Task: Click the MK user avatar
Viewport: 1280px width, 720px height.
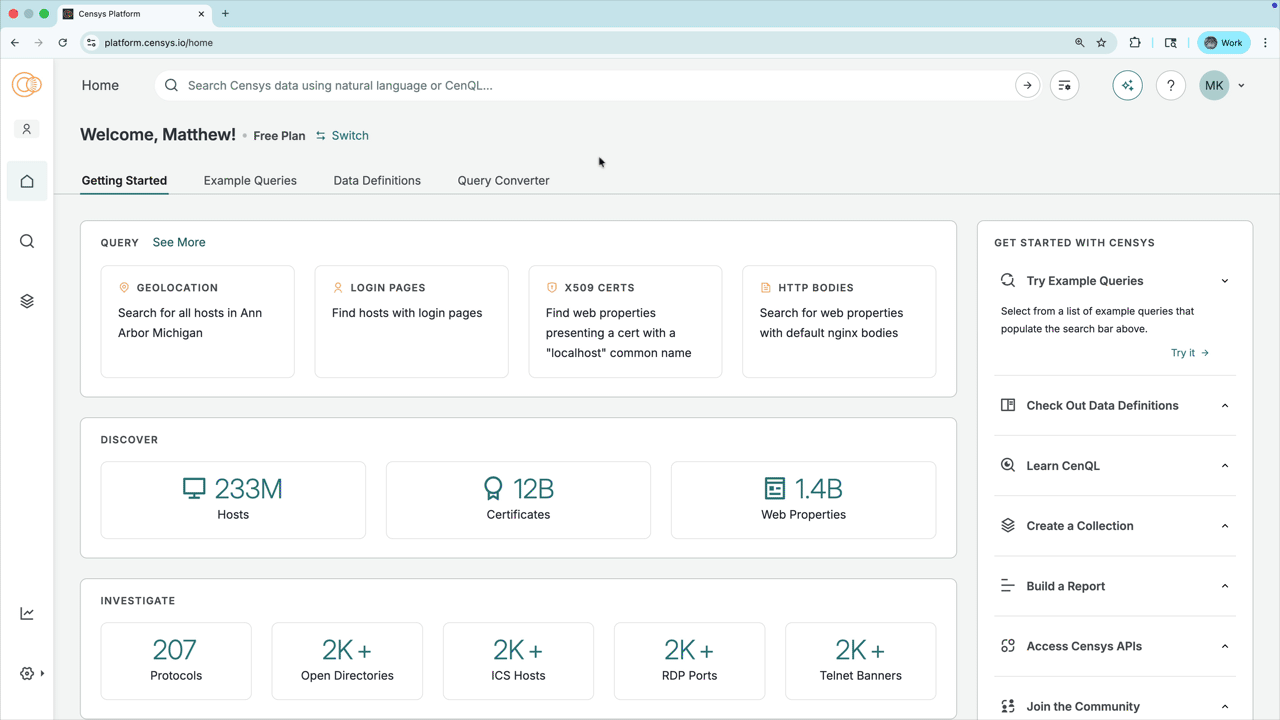Action: click(1214, 85)
